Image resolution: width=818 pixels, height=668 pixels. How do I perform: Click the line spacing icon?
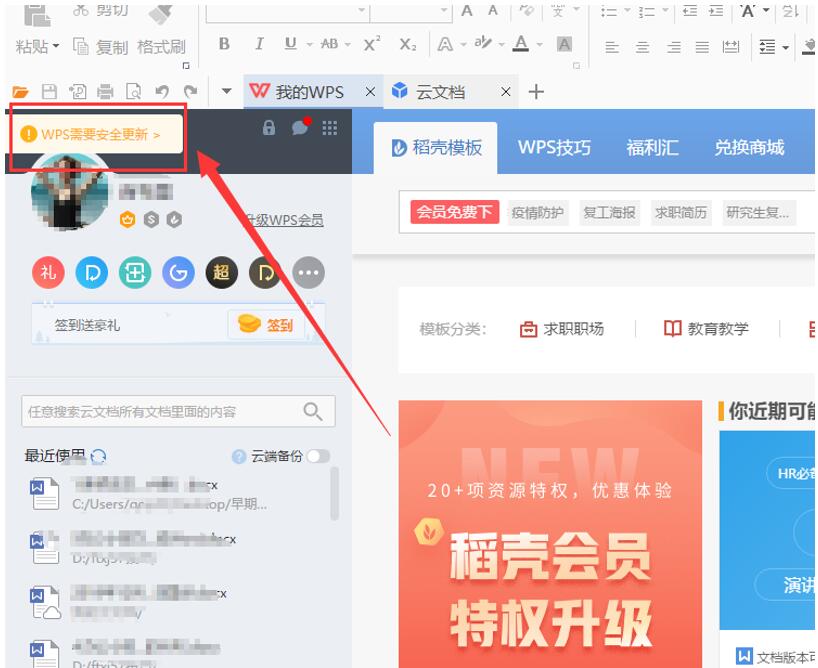tap(767, 47)
